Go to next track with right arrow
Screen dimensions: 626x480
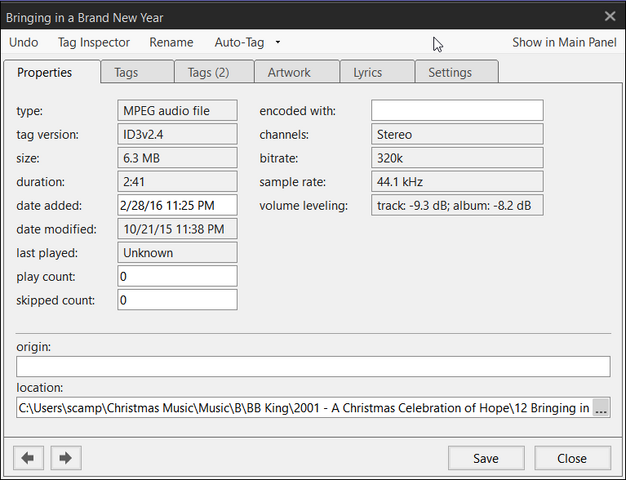pos(66,458)
